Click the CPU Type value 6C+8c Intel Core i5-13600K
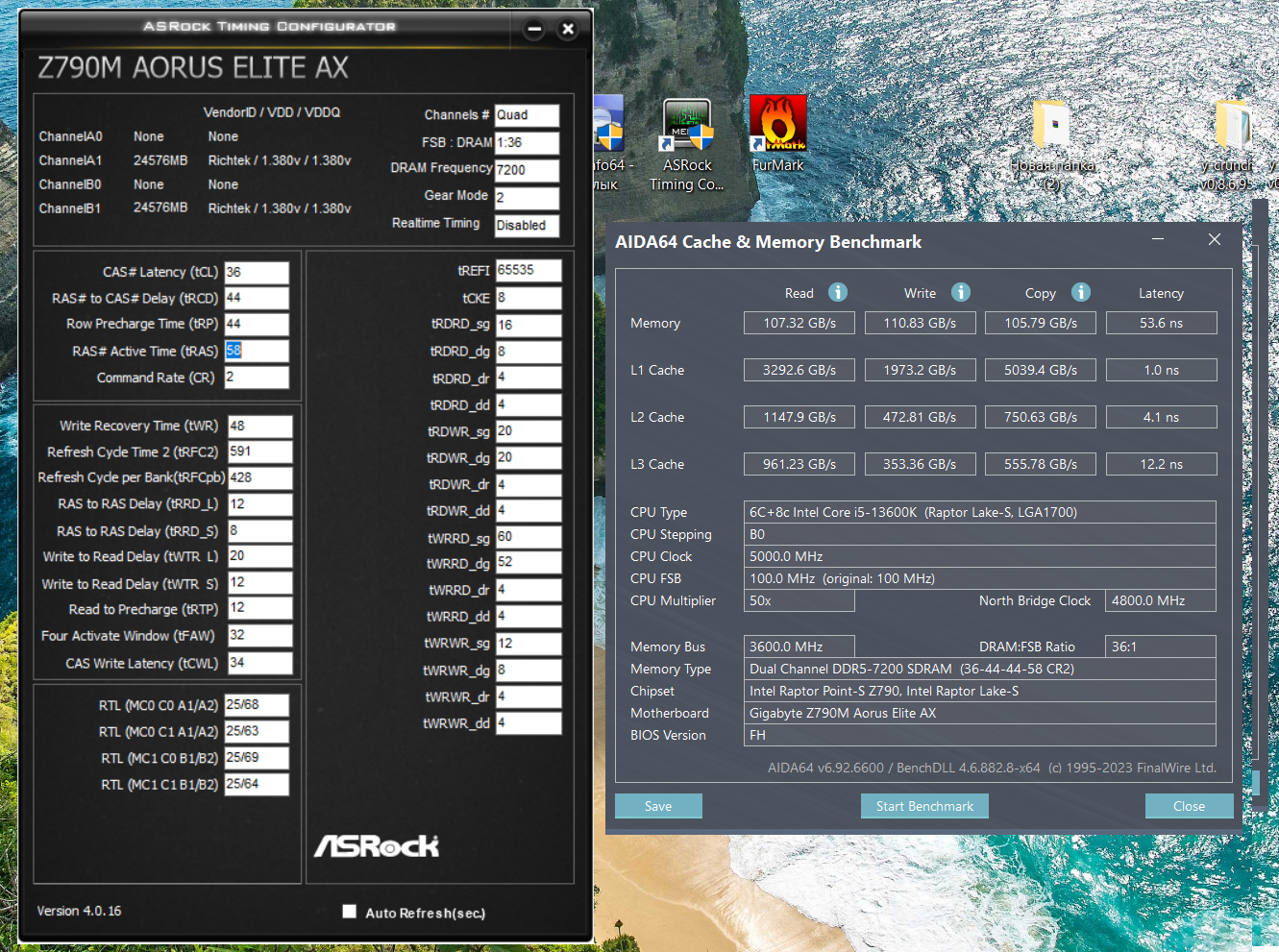The image size is (1279, 952). click(980, 512)
